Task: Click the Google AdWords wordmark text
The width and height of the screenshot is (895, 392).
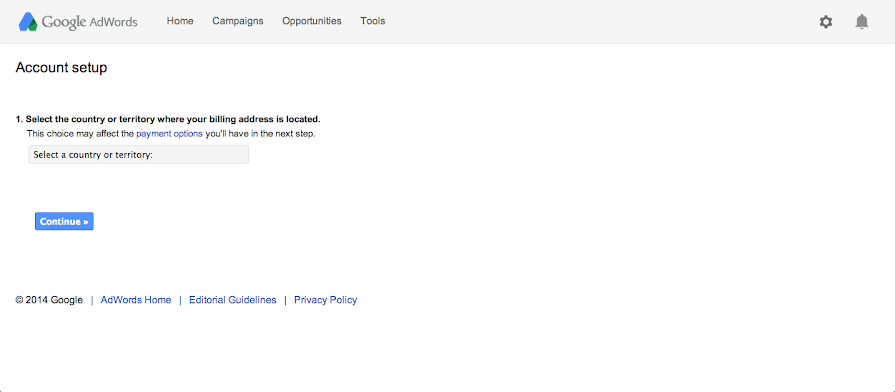Action: [x=90, y=22]
